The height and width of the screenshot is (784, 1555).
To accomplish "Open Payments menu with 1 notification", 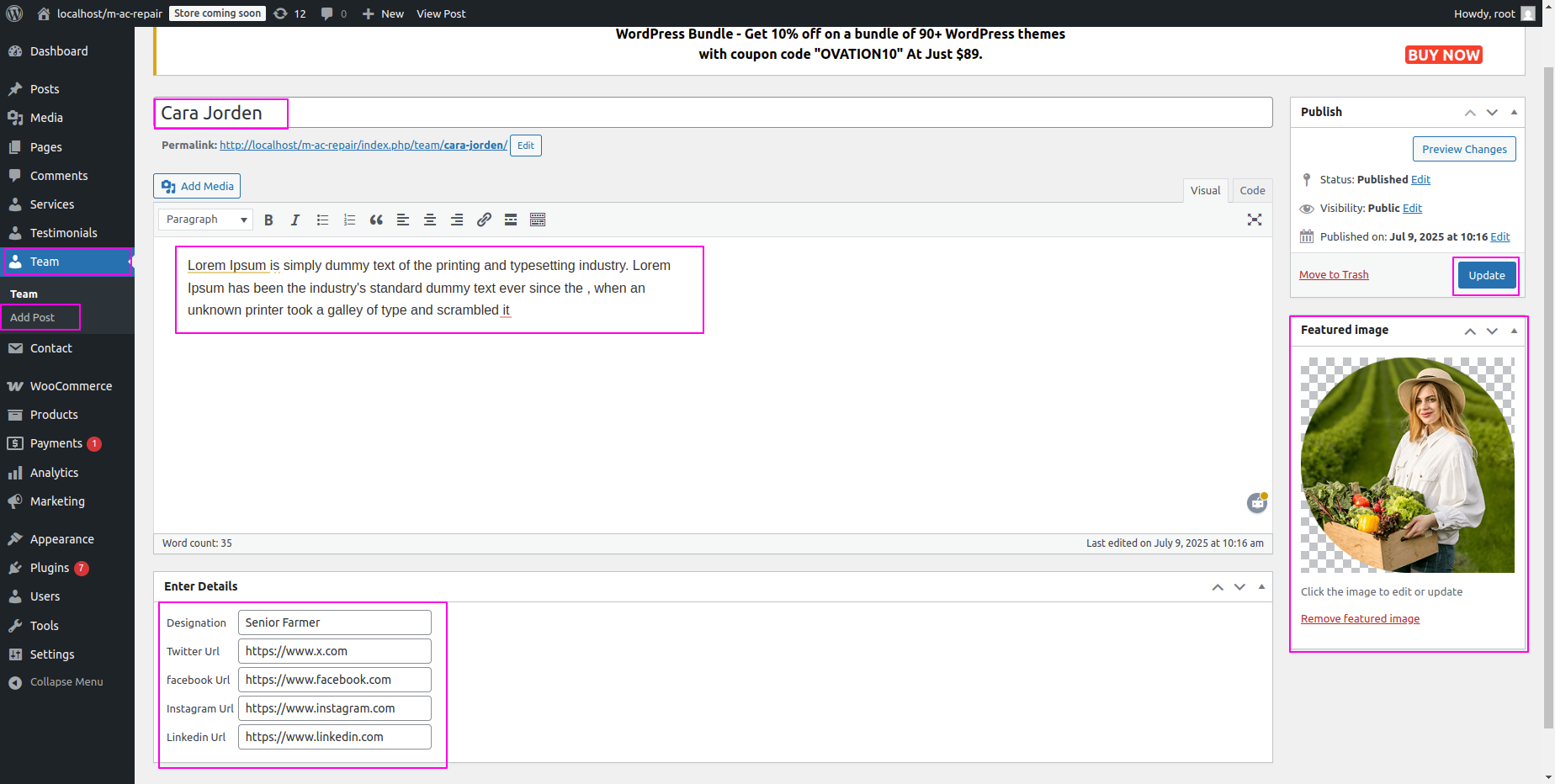I will [67, 443].
